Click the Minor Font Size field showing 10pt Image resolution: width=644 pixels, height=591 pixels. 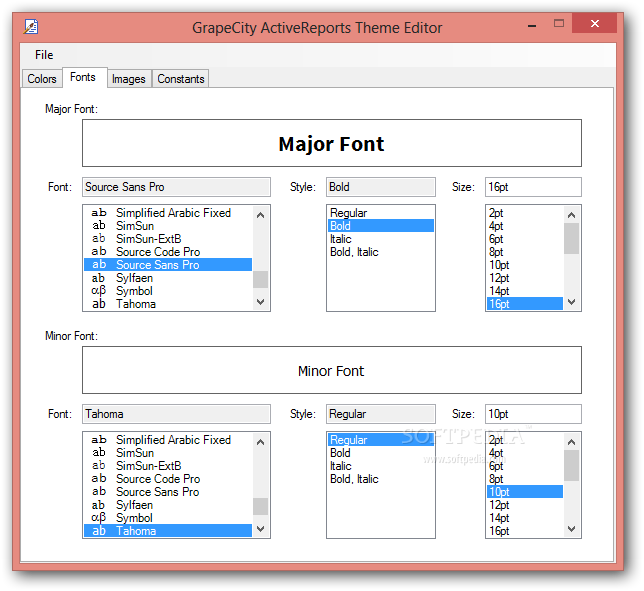click(x=533, y=414)
